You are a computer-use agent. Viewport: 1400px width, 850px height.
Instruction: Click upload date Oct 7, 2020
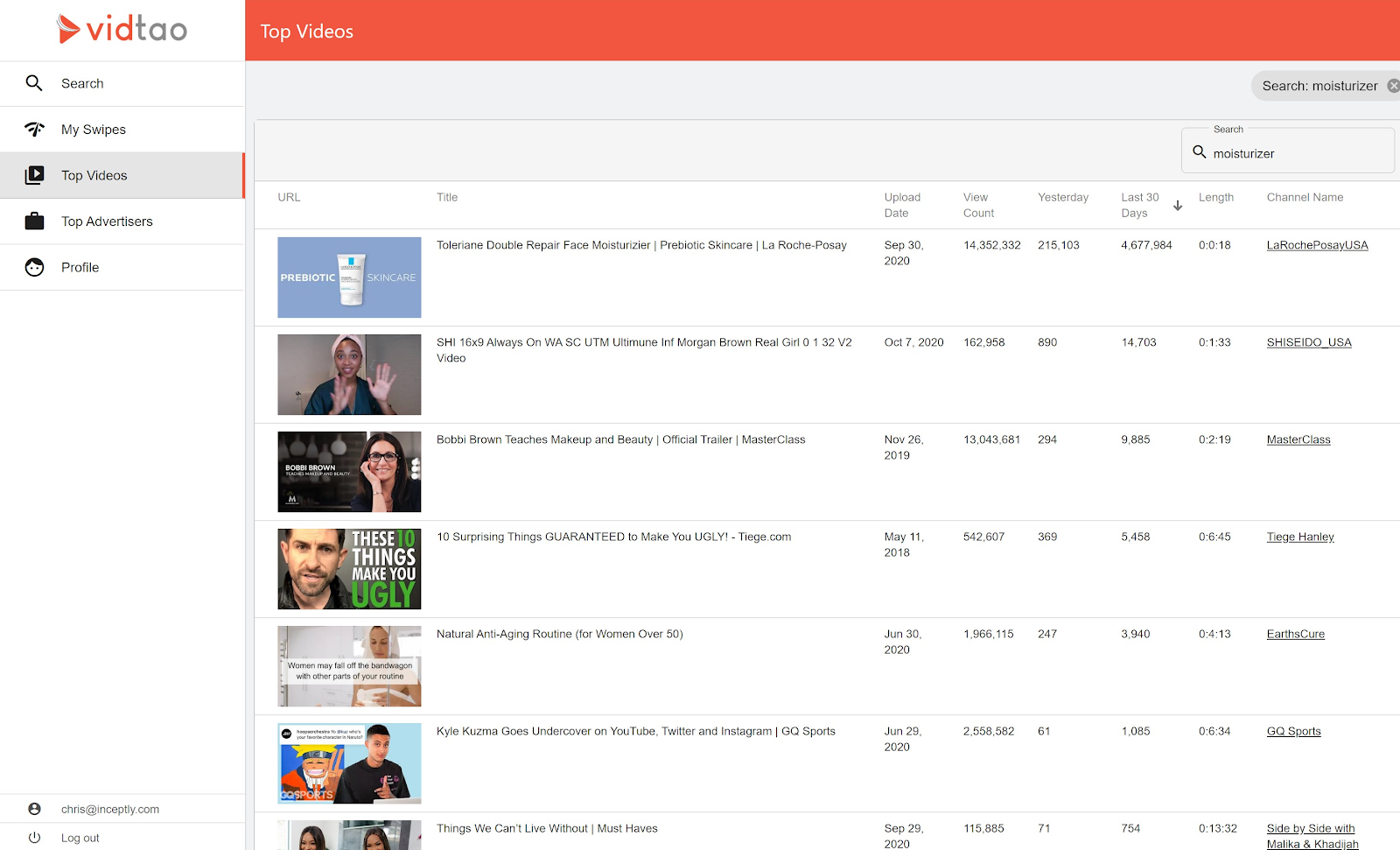coord(913,342)
